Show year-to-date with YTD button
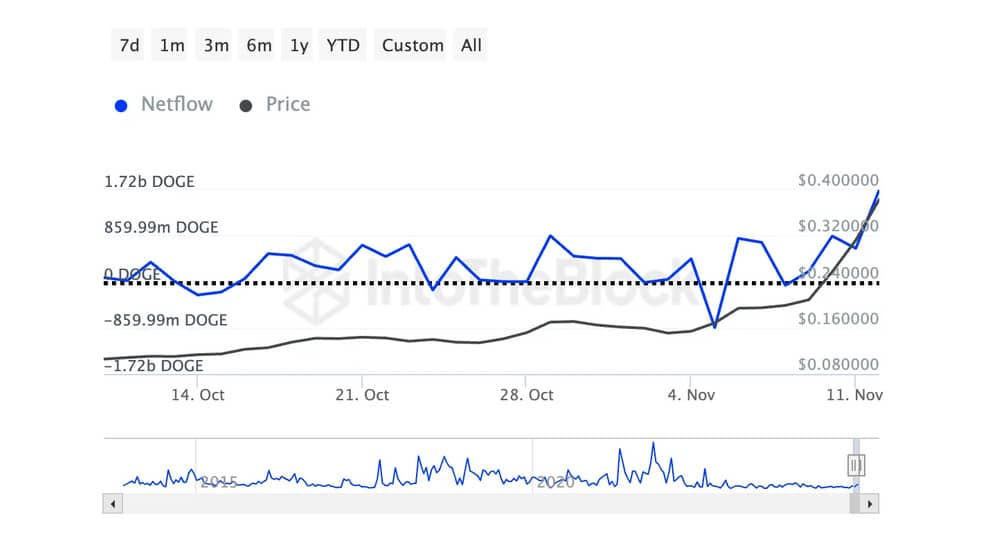This screenshot has width=984, height=554. 343,45
